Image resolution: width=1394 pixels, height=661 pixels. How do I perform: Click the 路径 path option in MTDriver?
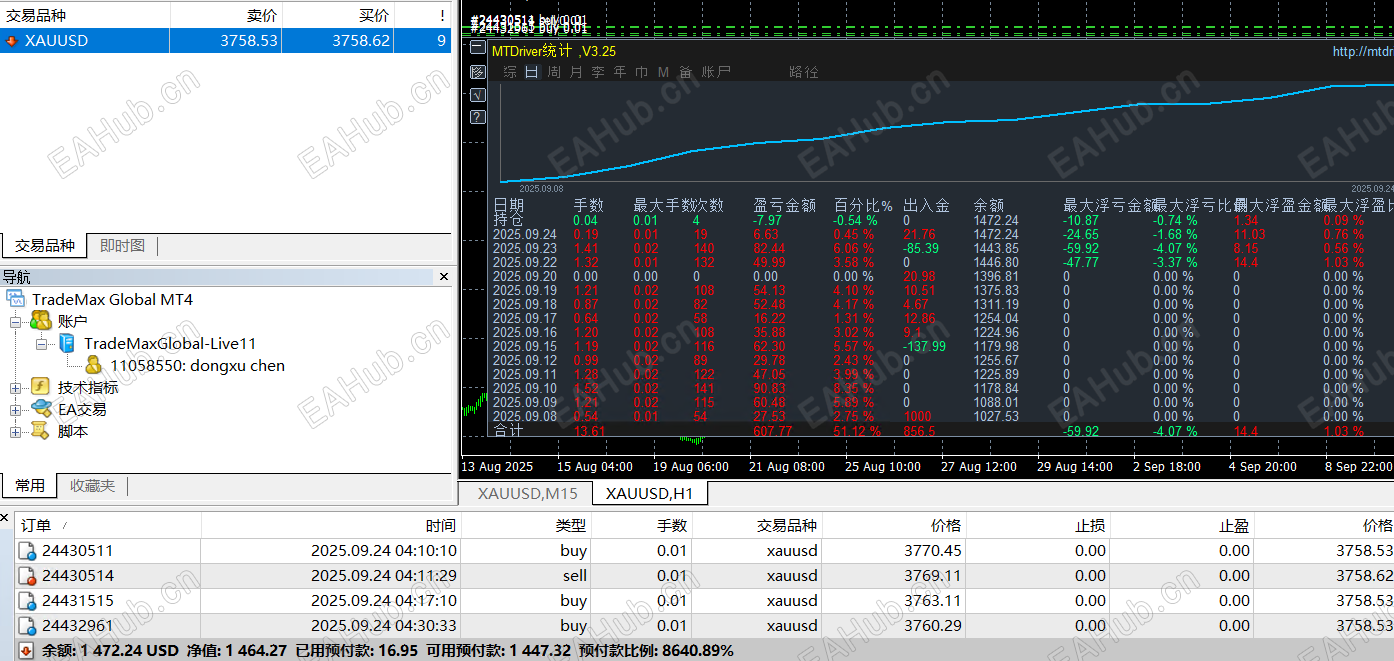[x=803, y=72]
